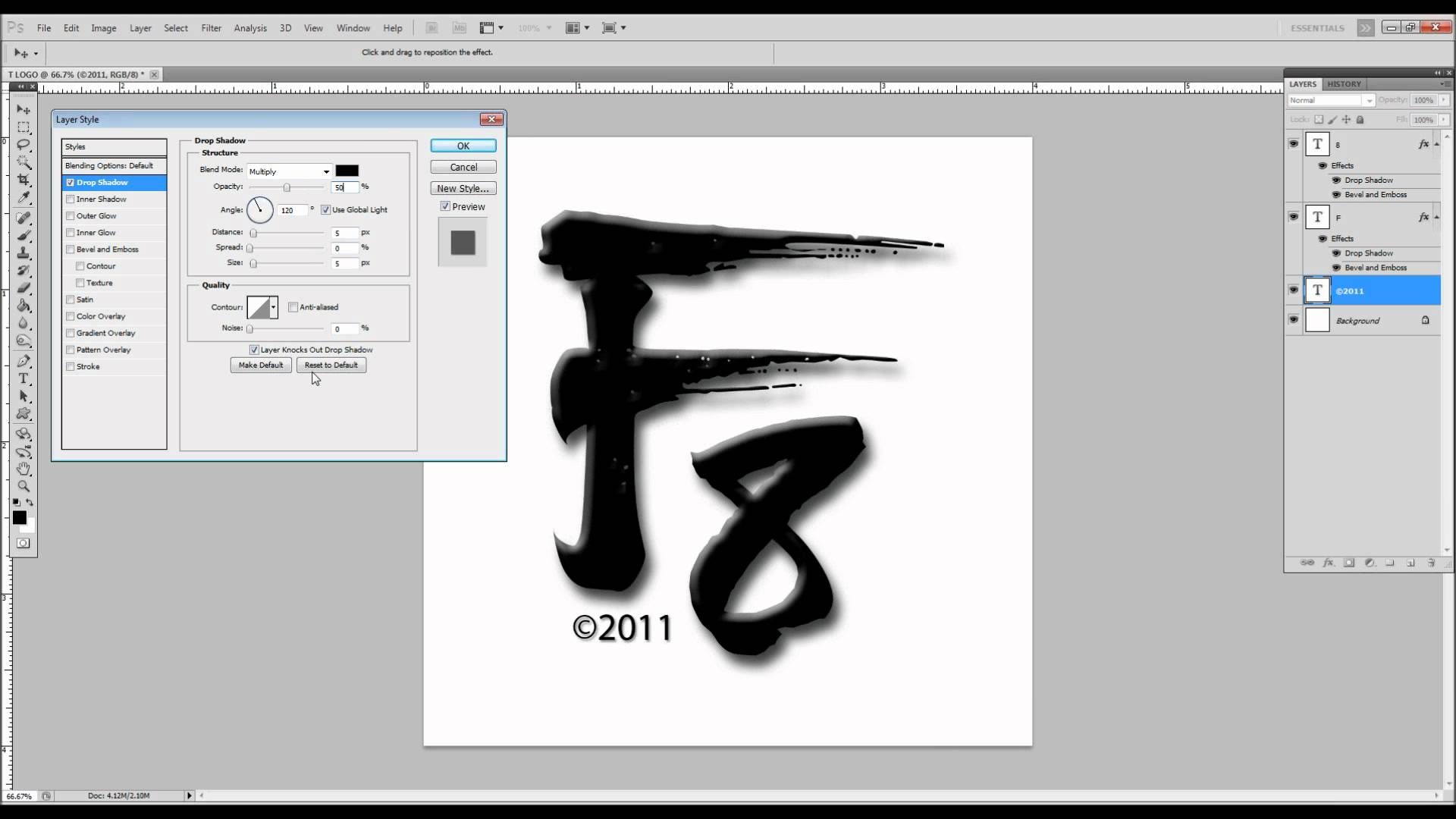Image resolution: width=1456 pixels, height=819 pixels.
Task: Click the add layer style fx icon
Action: pos(1328,563)
